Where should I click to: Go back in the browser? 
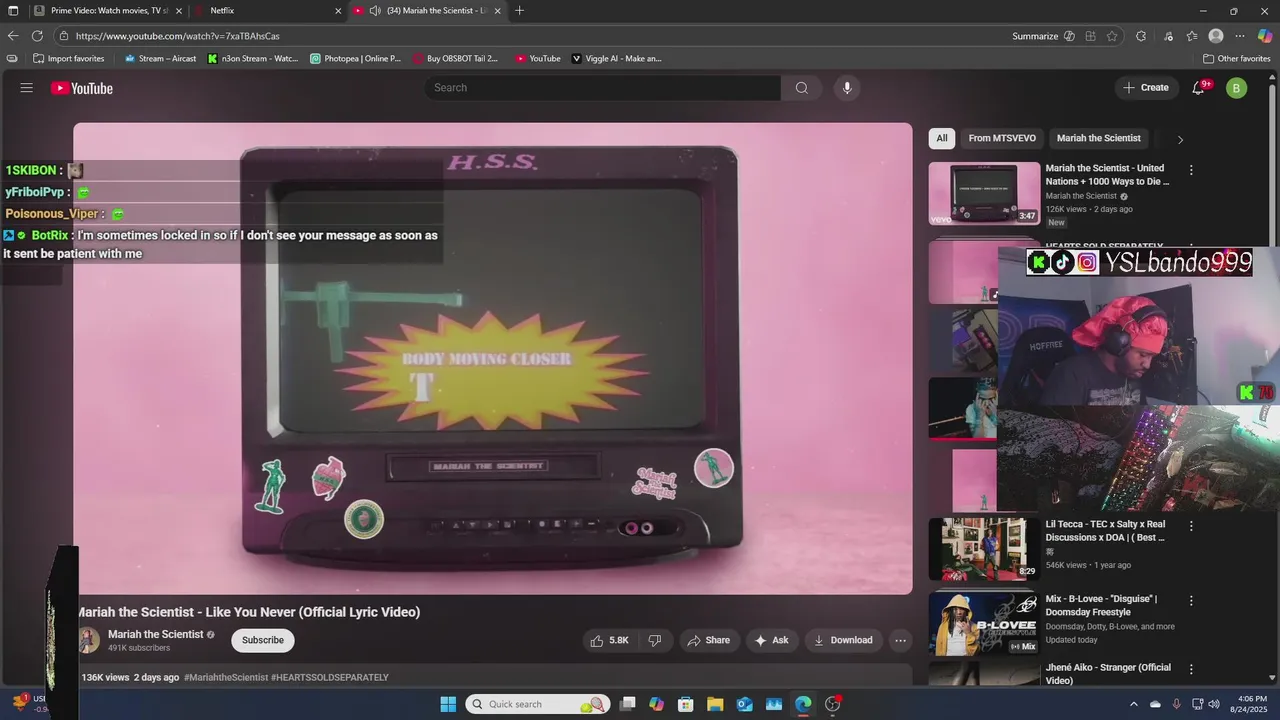pos(13,36)
